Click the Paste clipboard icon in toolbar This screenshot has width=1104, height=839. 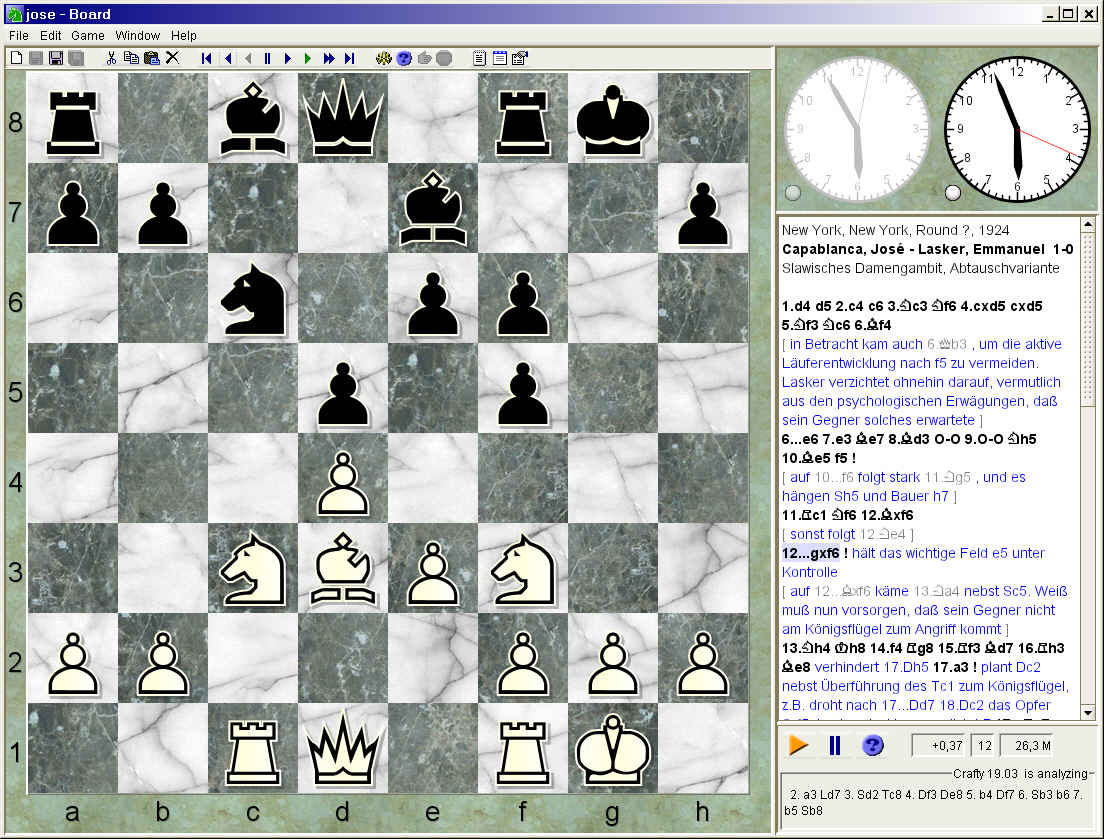click(151, 58)
